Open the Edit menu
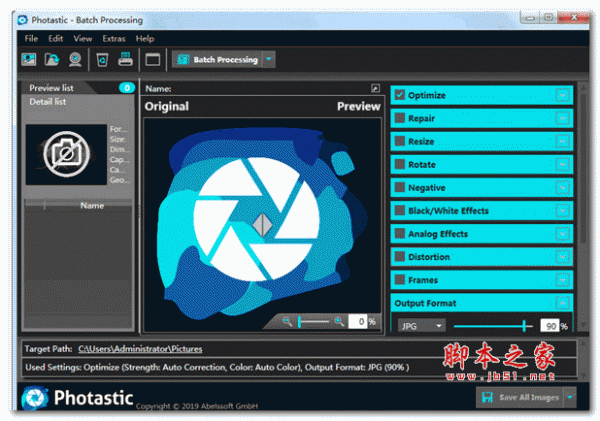Screen dimensions: 600x421 pos(55,39)
